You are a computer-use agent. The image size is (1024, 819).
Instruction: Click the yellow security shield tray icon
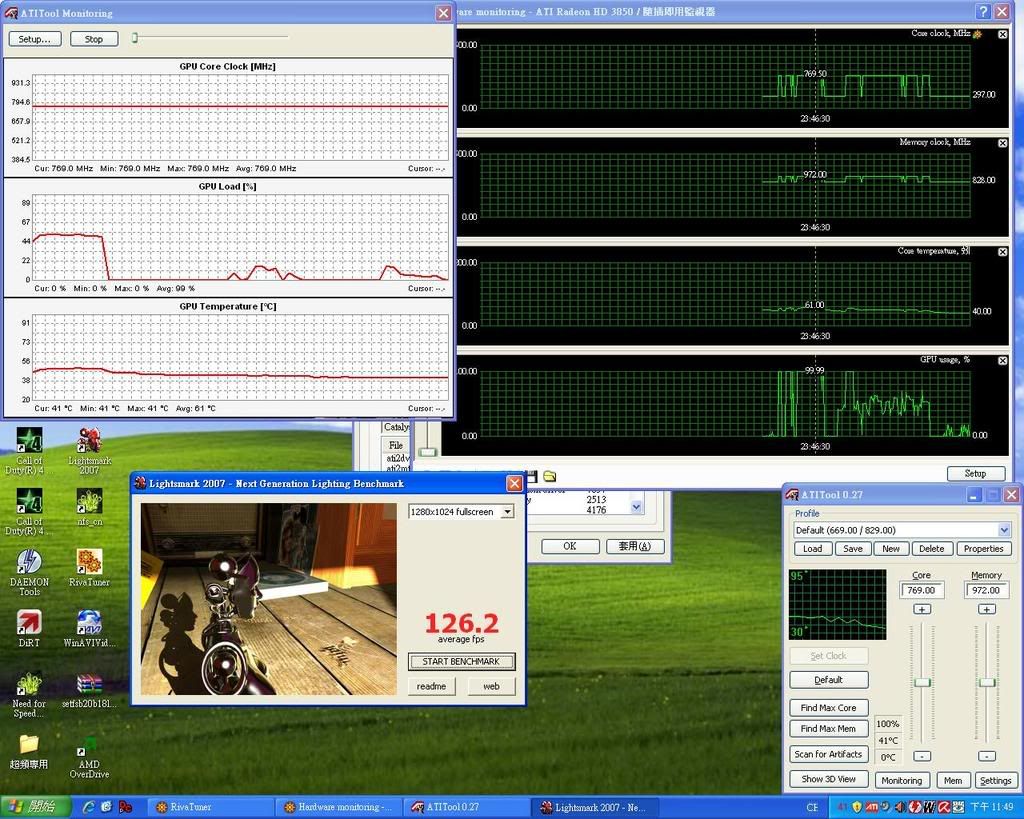pos(857,807)
